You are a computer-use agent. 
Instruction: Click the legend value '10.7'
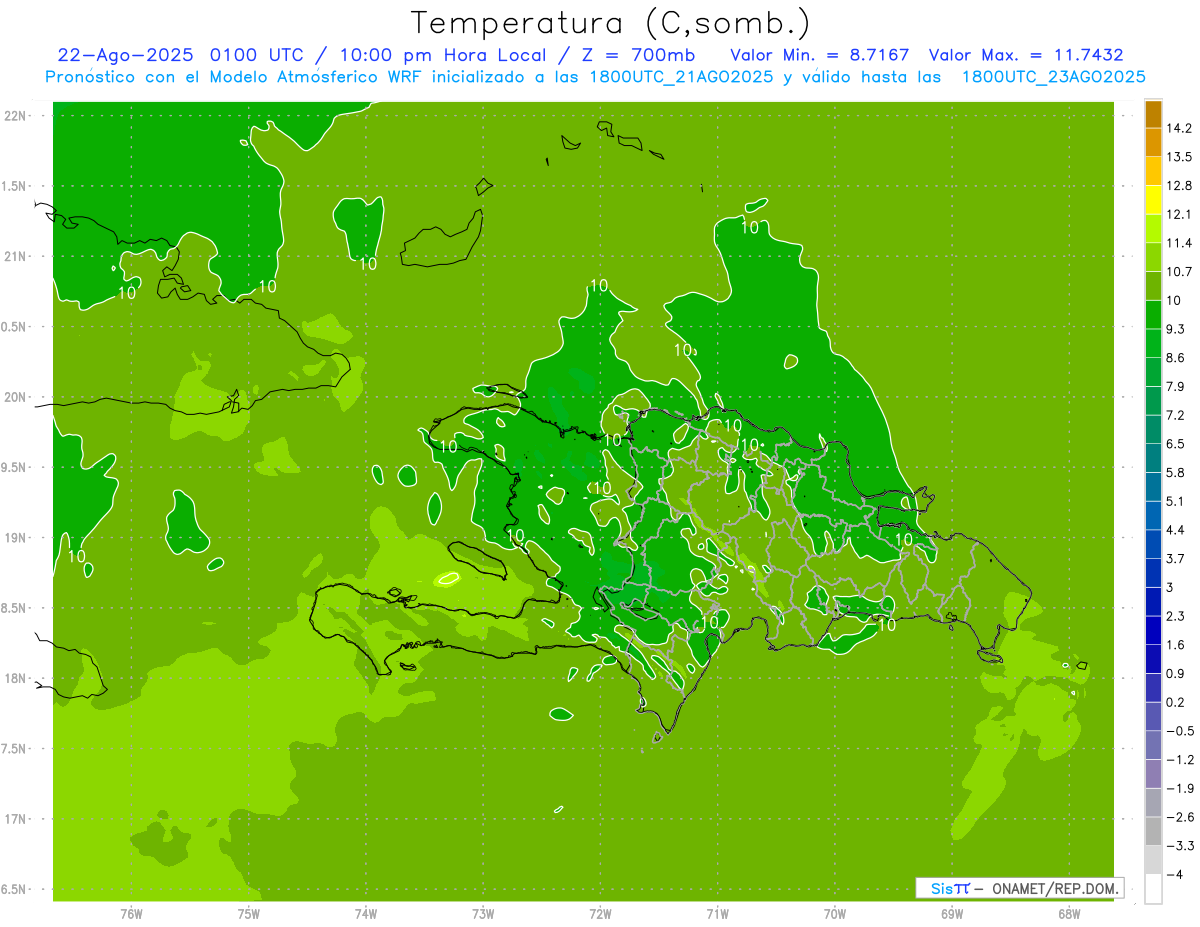click(x=1179, y=272)
